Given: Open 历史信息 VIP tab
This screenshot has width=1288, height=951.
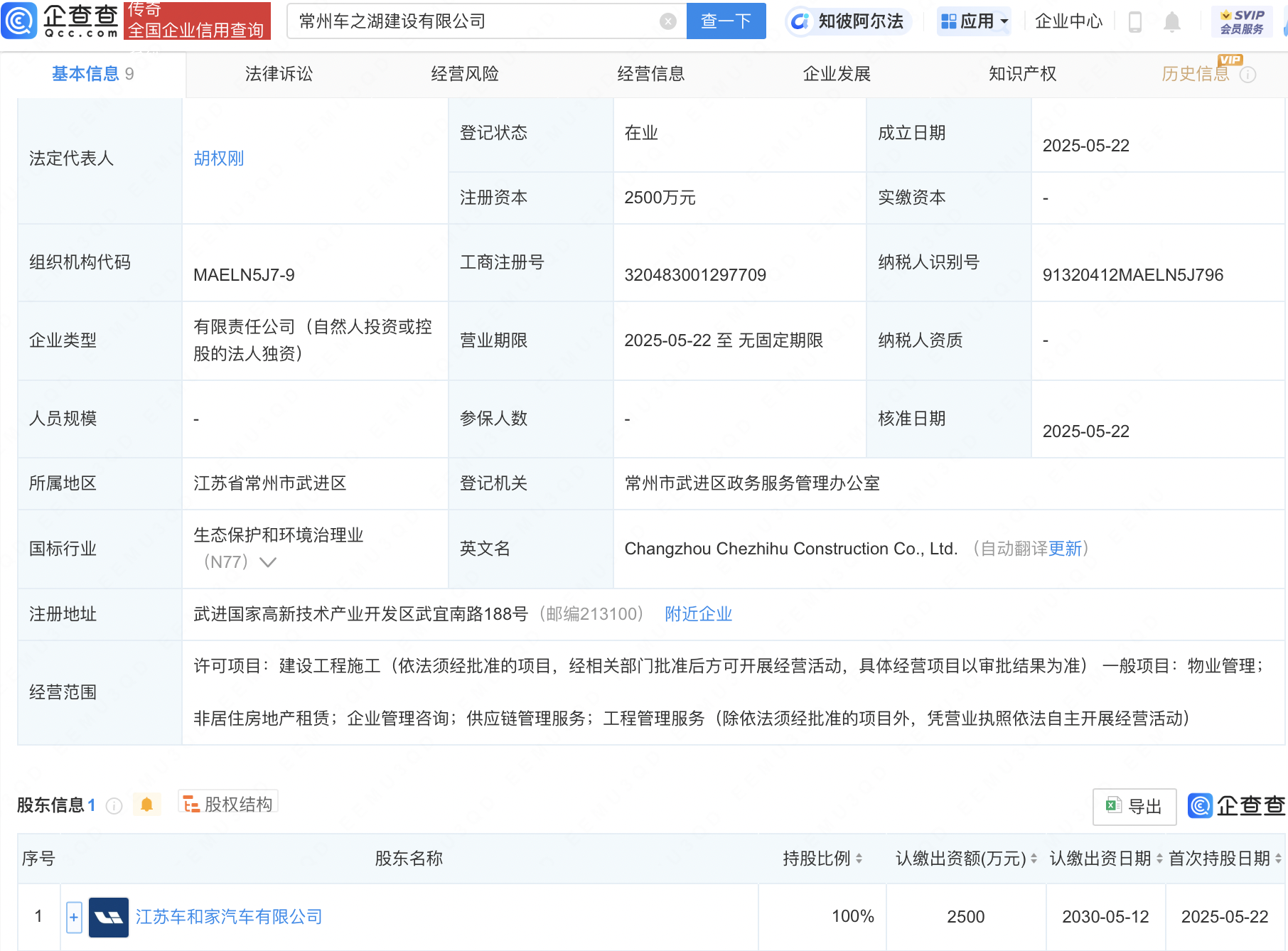Looking at the screenshot, I should click(1196, 74).
